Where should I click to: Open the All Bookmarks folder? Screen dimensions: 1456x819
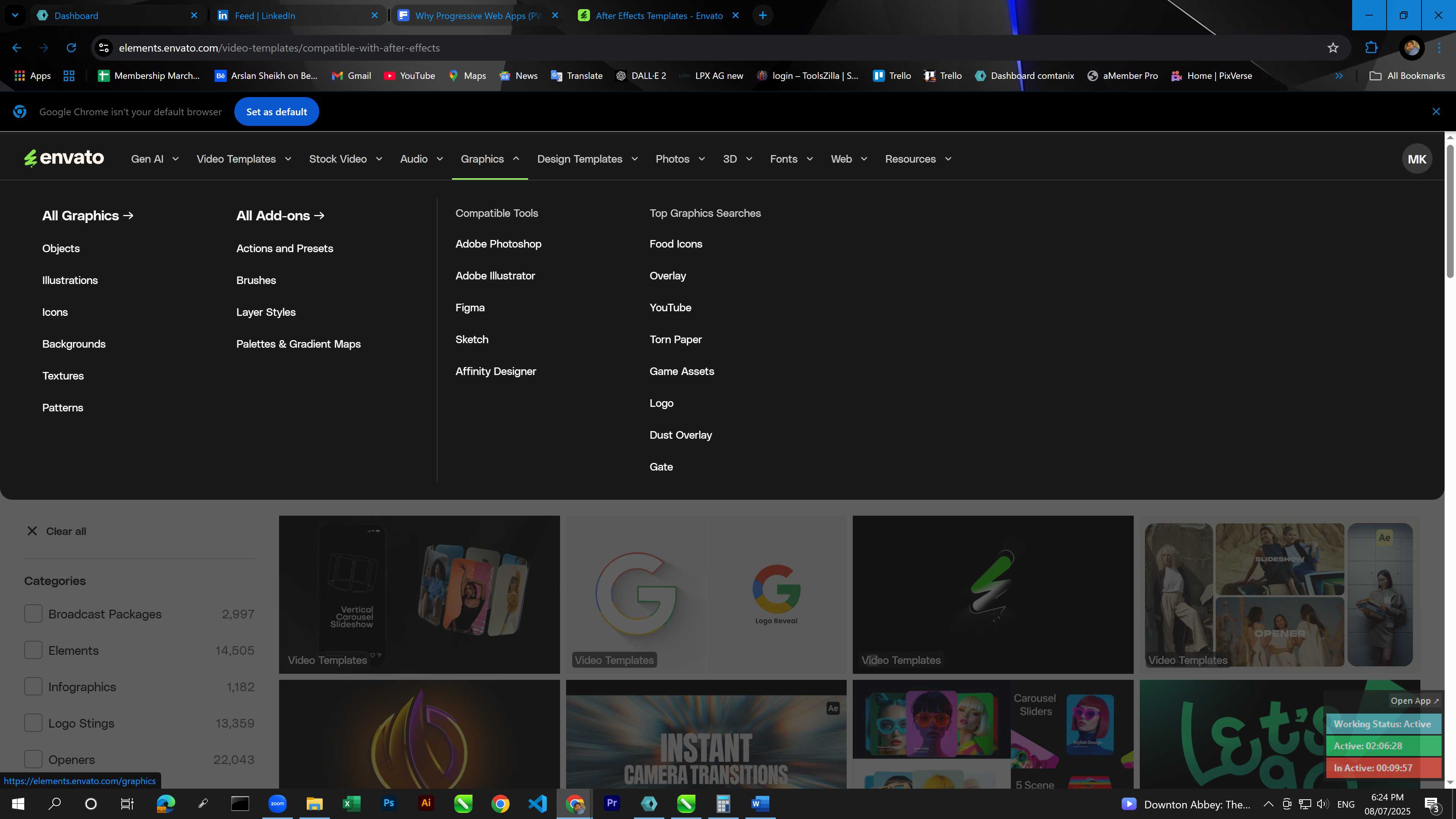(x=1407, y=76)
